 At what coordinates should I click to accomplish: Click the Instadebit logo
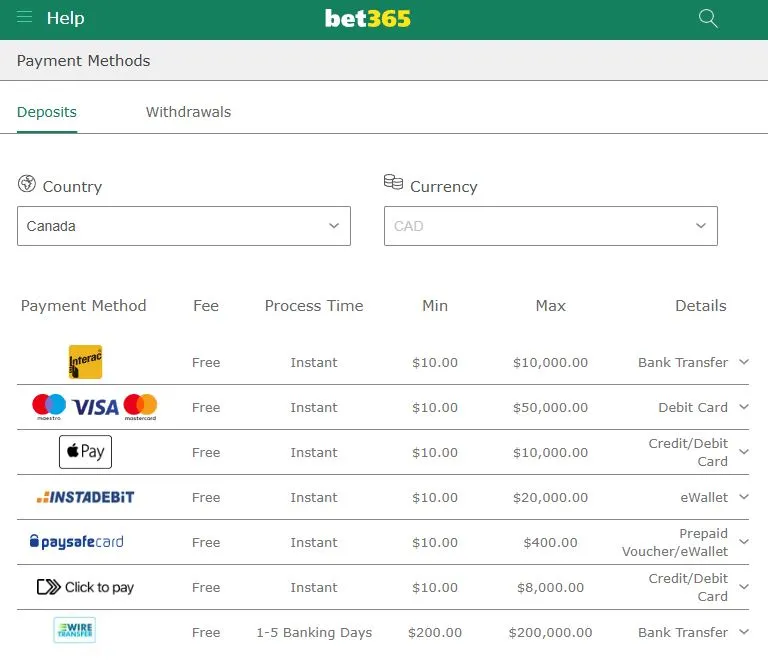click(x=85, y=497)
